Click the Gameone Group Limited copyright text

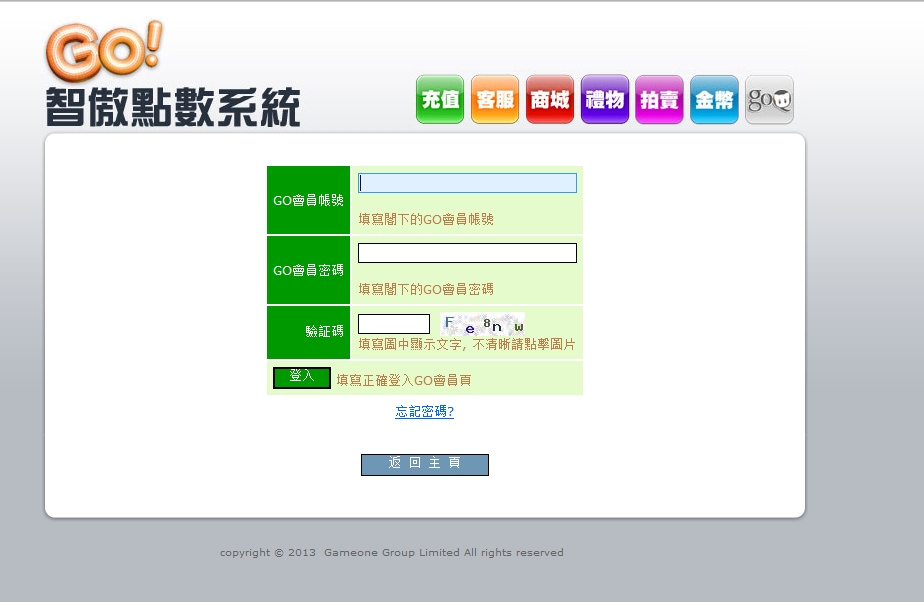392,553
